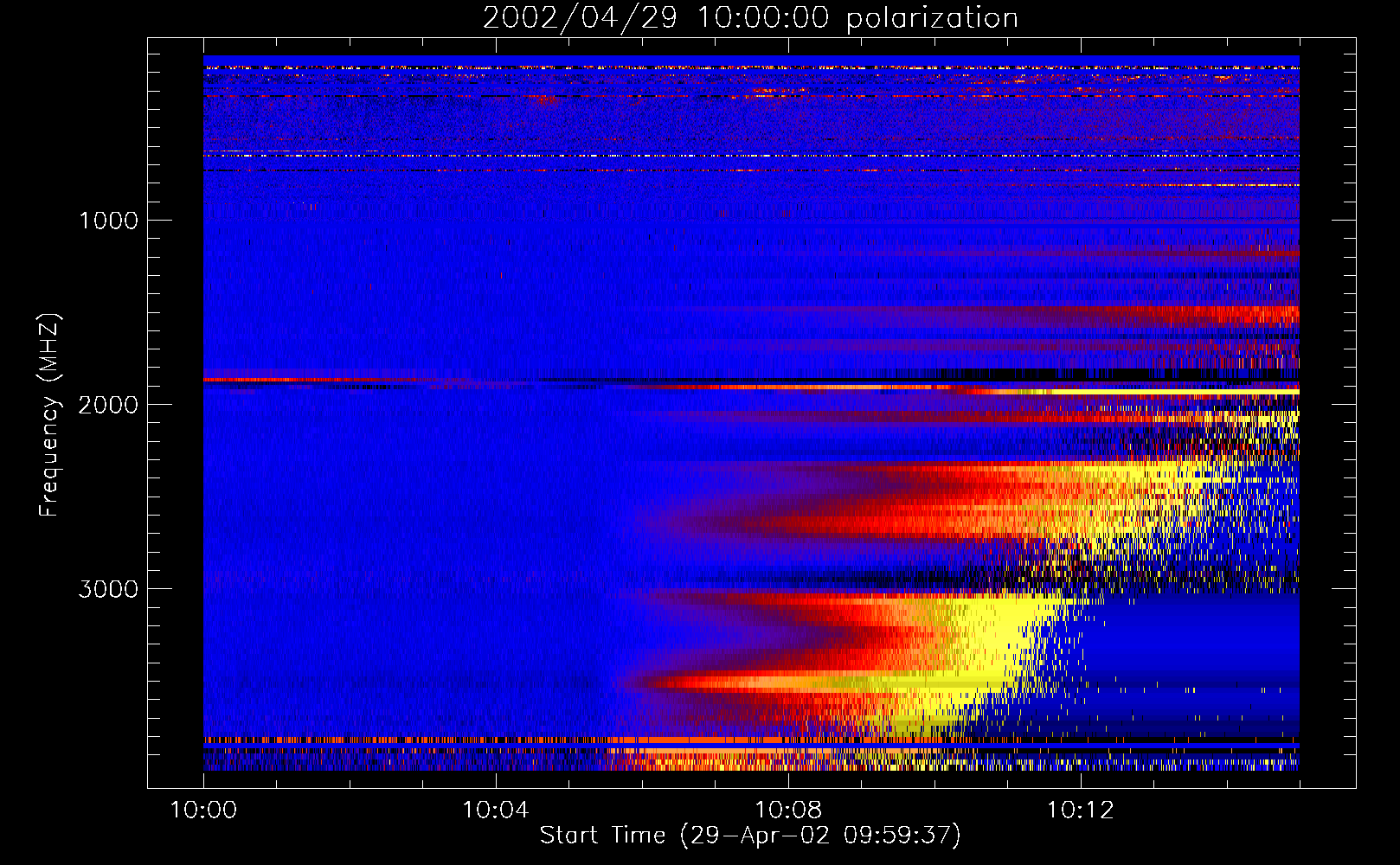Click the 1000 frequency tick label
The width and height of the screenshot is (1400, 865).
tap(108, 221)
